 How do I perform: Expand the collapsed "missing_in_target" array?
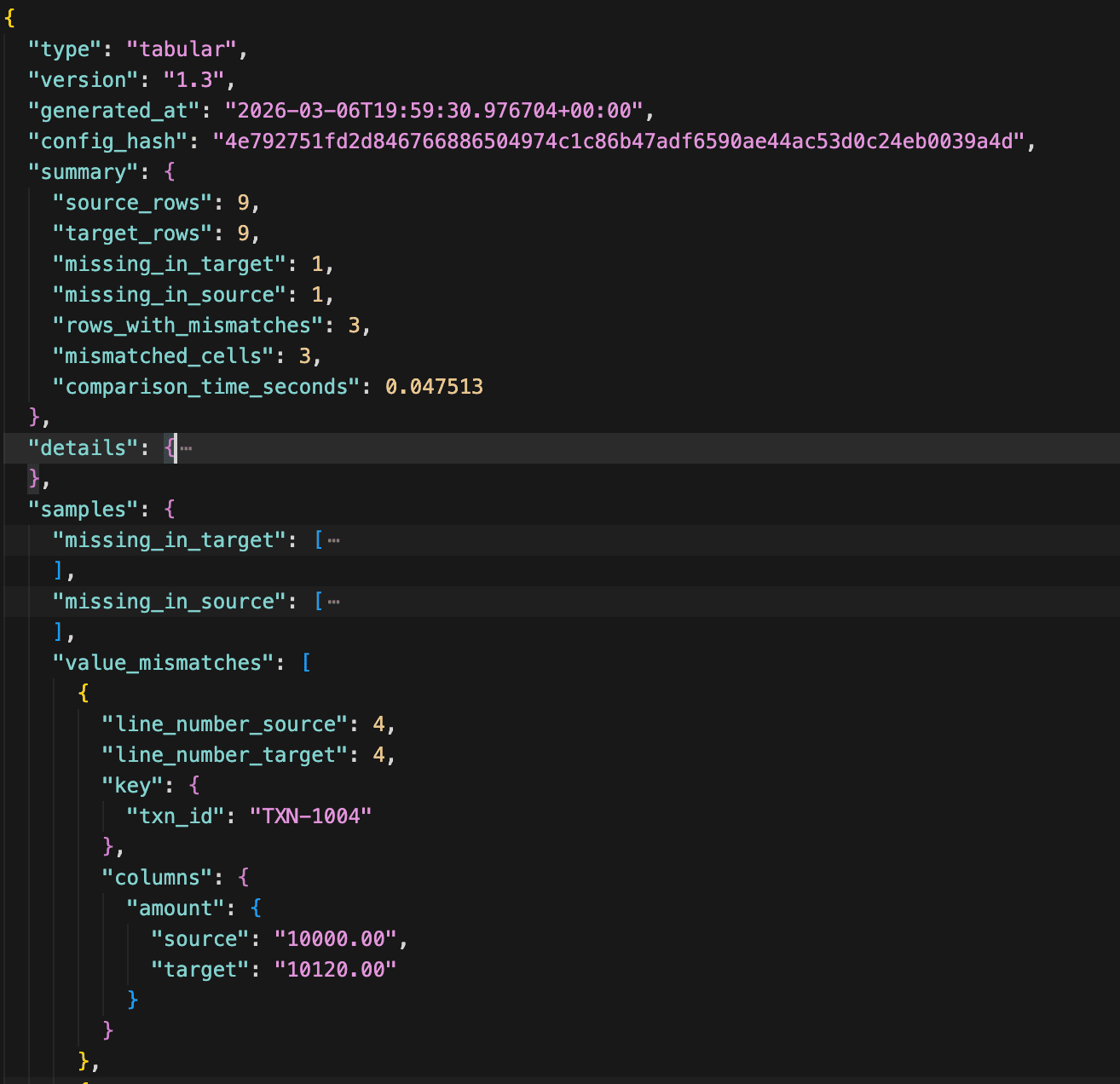[332, 539]
